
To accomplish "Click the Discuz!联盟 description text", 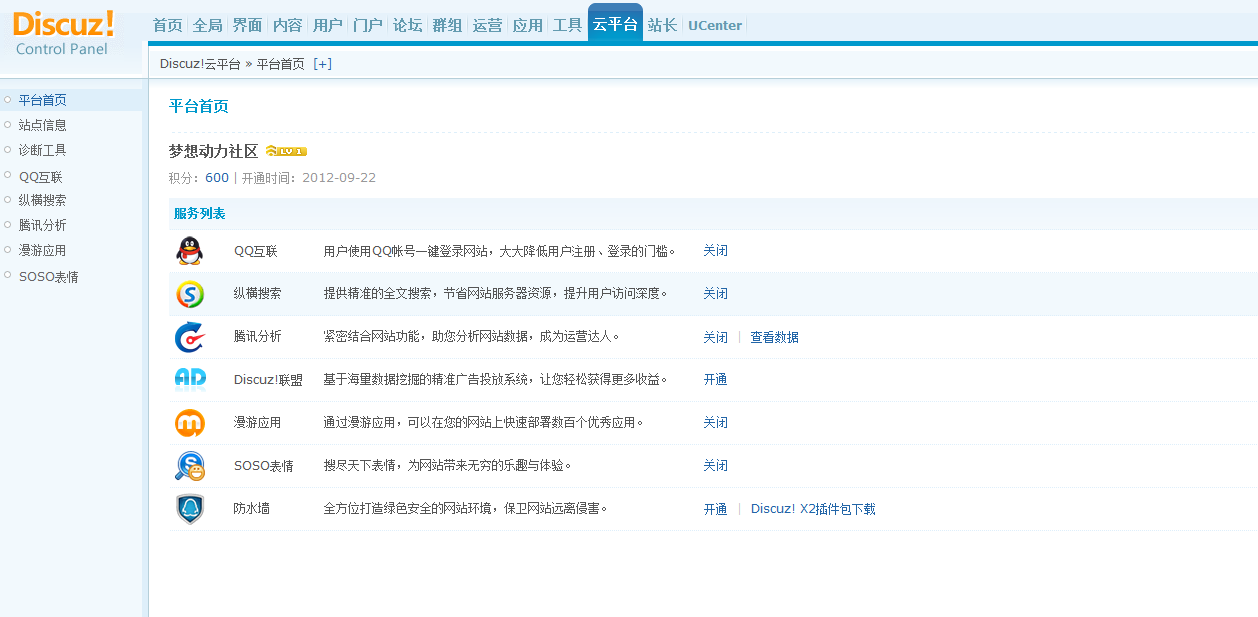I will [x=496, y=380].
